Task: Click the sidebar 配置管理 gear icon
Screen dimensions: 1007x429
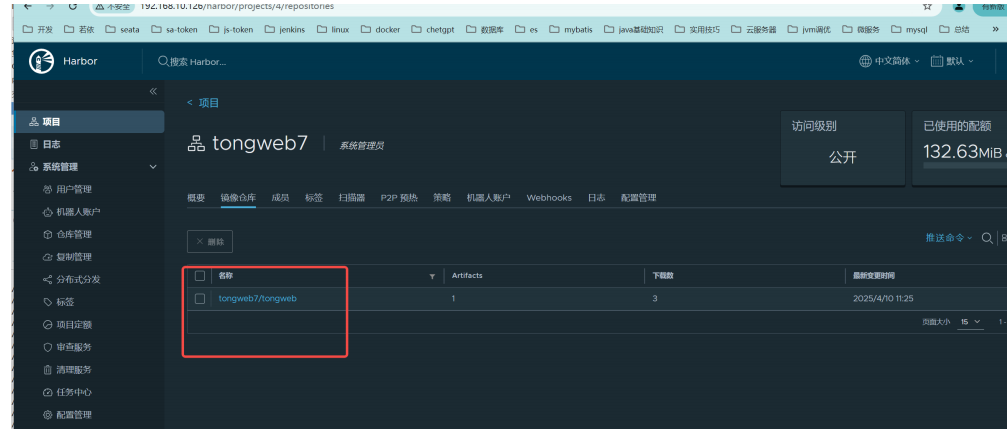Action: click(47, 415)
